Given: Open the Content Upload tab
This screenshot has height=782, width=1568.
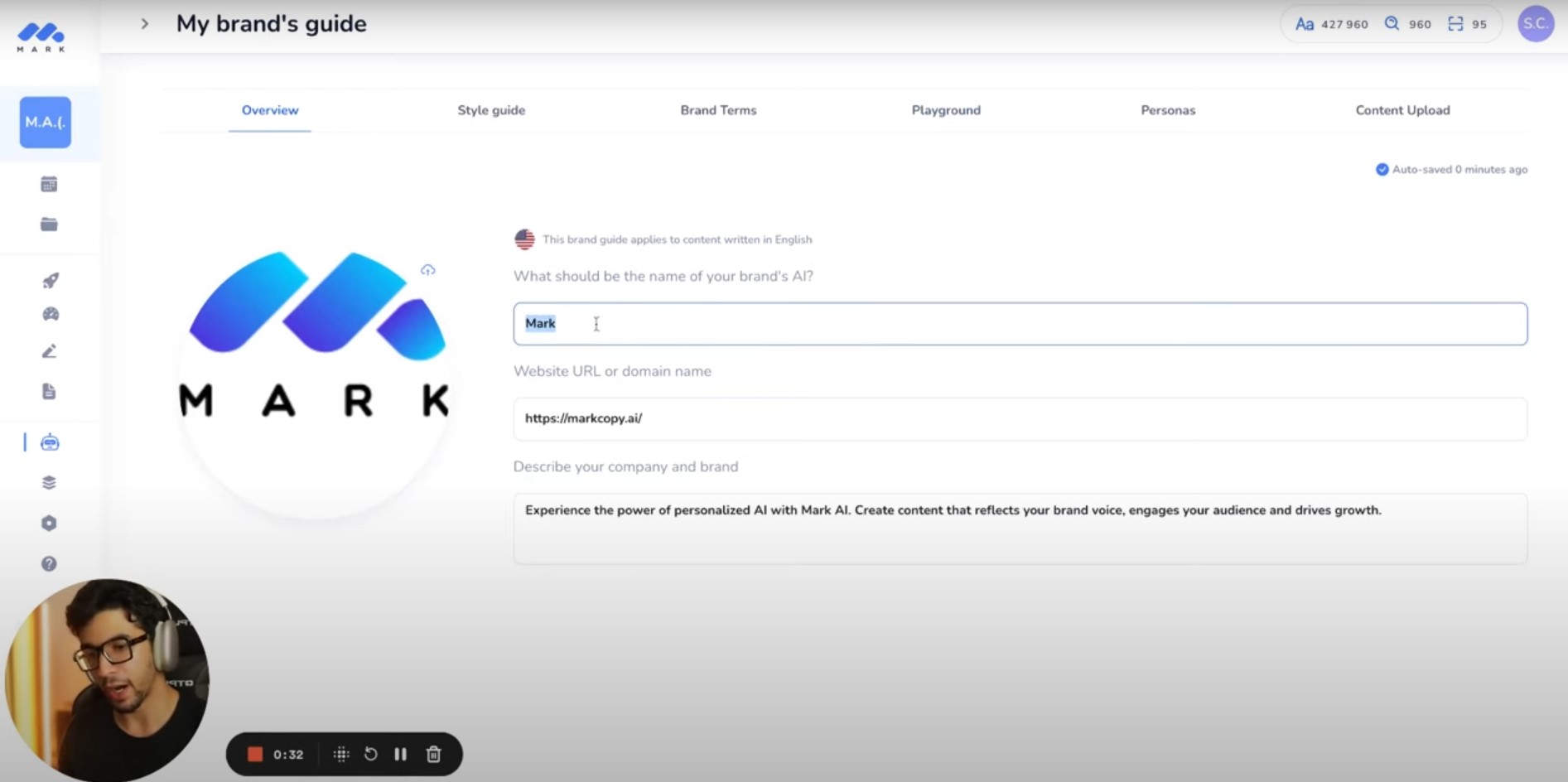Looking at the screenshot, I should (1402, 110).
